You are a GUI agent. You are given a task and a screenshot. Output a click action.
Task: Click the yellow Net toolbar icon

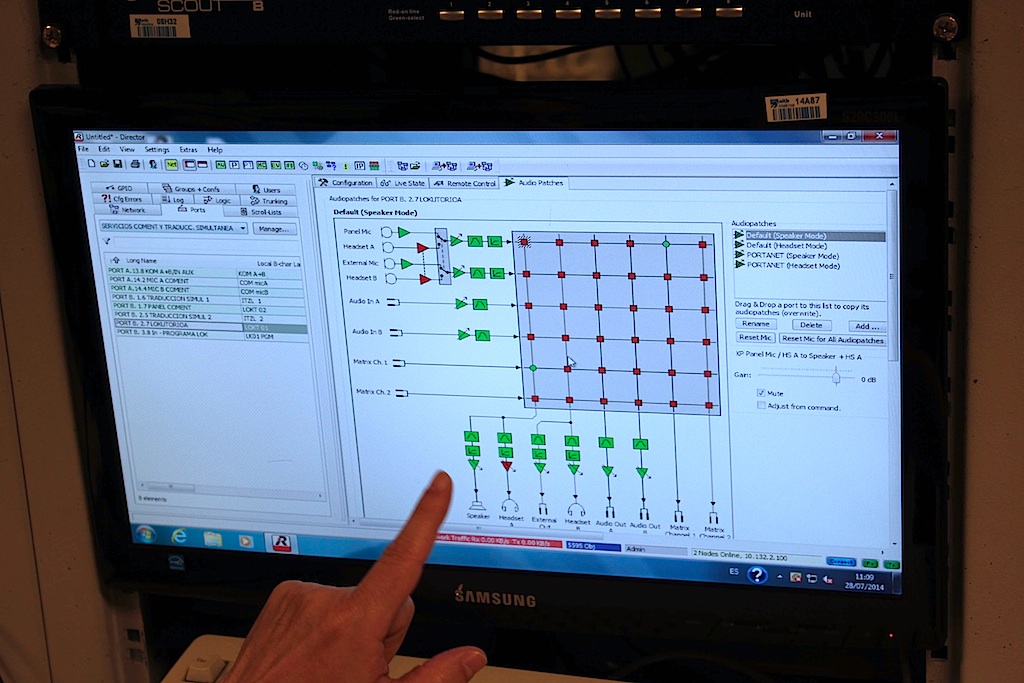coord(171,165)
